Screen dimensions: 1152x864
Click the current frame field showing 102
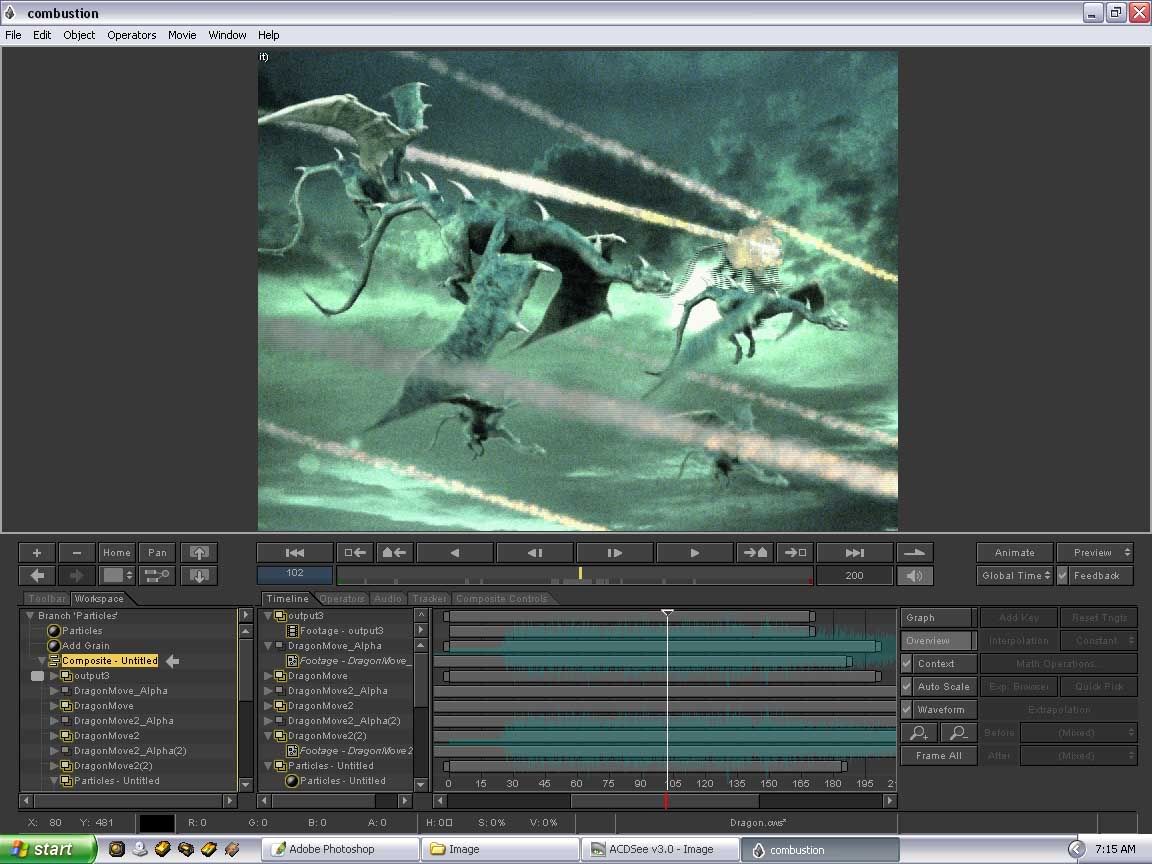point(295,574)
